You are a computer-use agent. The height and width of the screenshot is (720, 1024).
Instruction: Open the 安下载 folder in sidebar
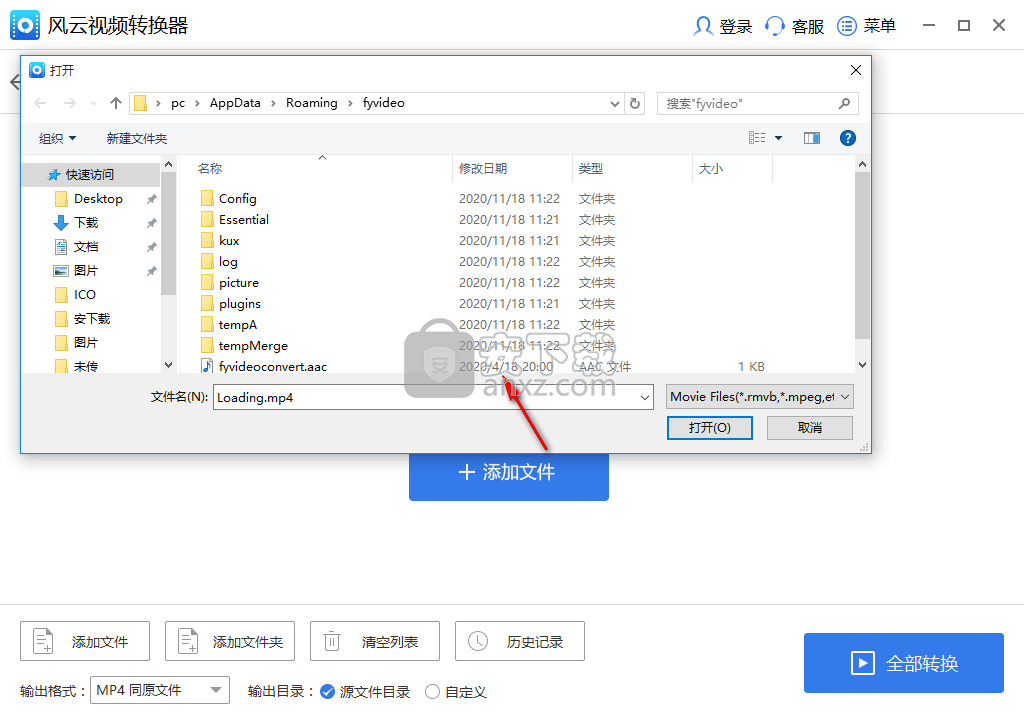91,319
